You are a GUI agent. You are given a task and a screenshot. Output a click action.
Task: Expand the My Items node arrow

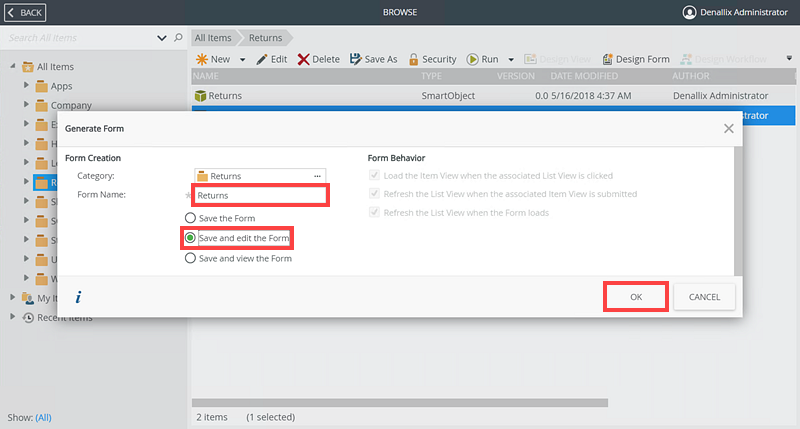13,297
